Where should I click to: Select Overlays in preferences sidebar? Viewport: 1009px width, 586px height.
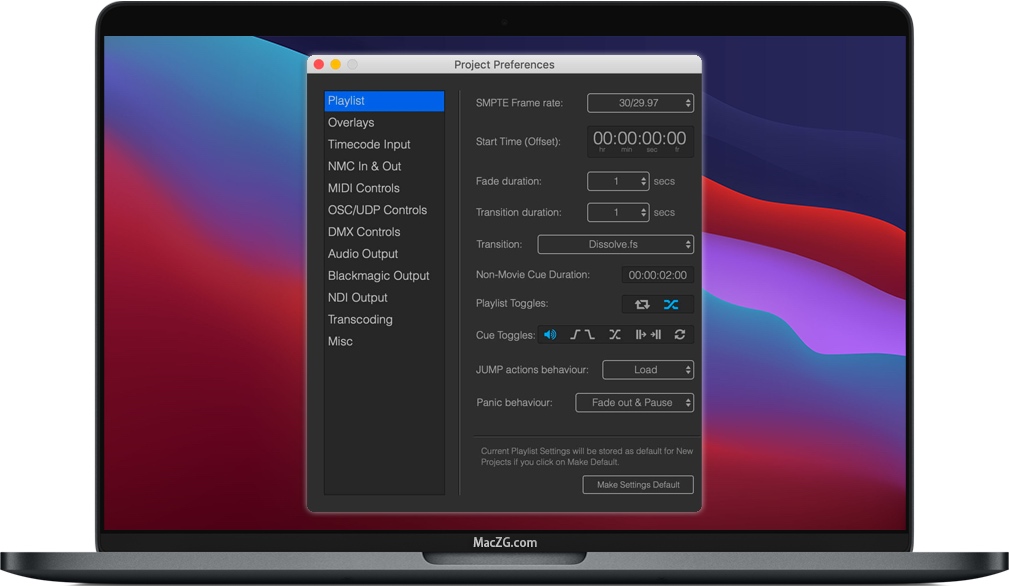(x=351, y=123)
